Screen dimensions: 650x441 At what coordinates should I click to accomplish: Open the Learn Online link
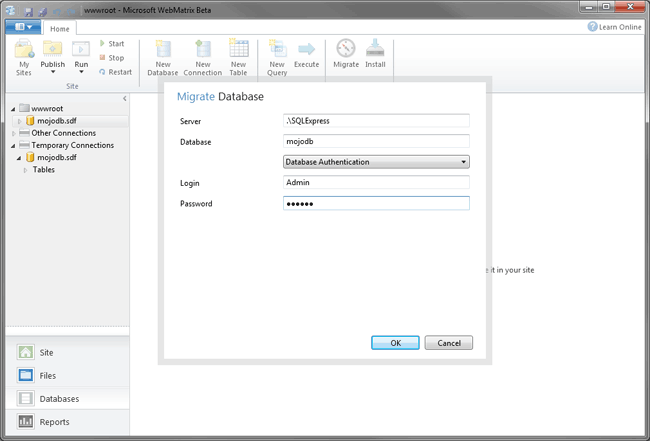click(x=614, y=27)
